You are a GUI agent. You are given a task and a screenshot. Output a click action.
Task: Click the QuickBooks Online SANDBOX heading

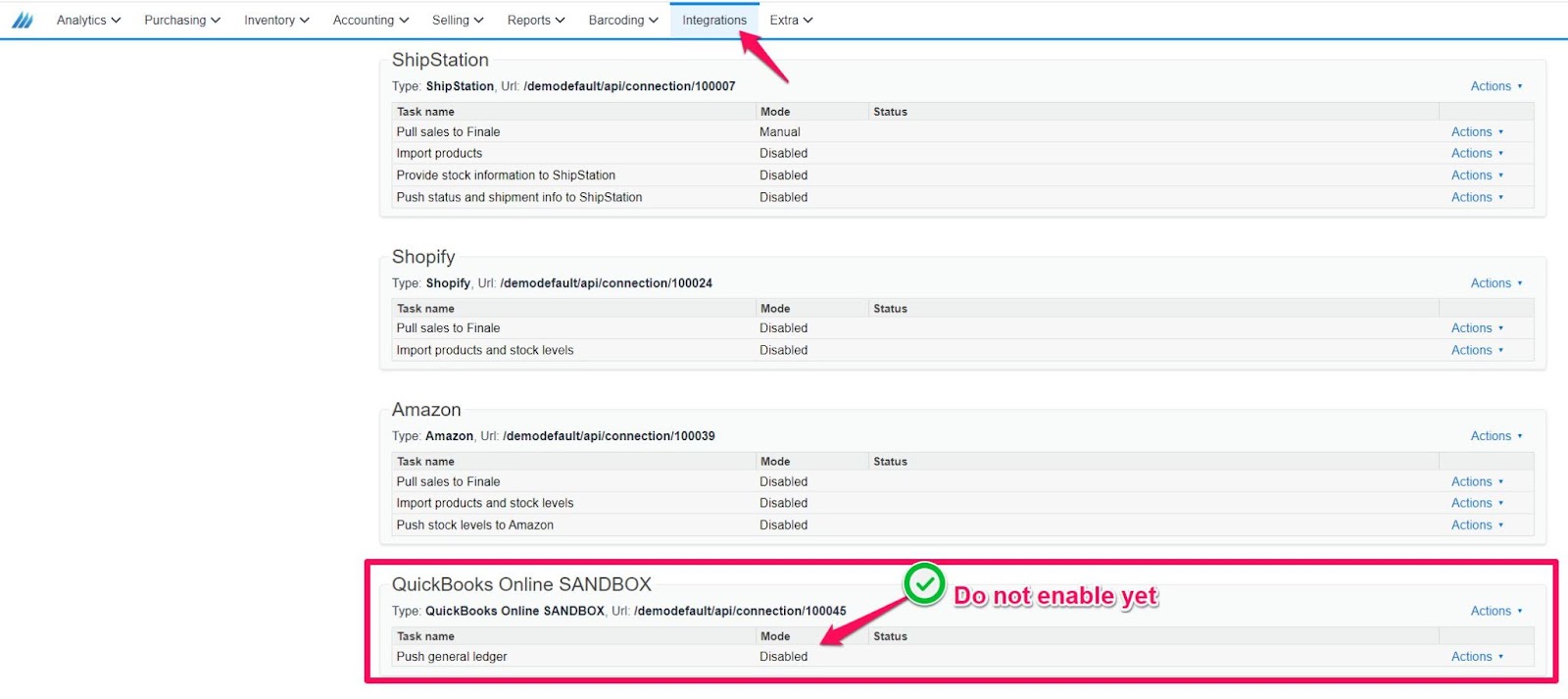click(x=521, y=584)
